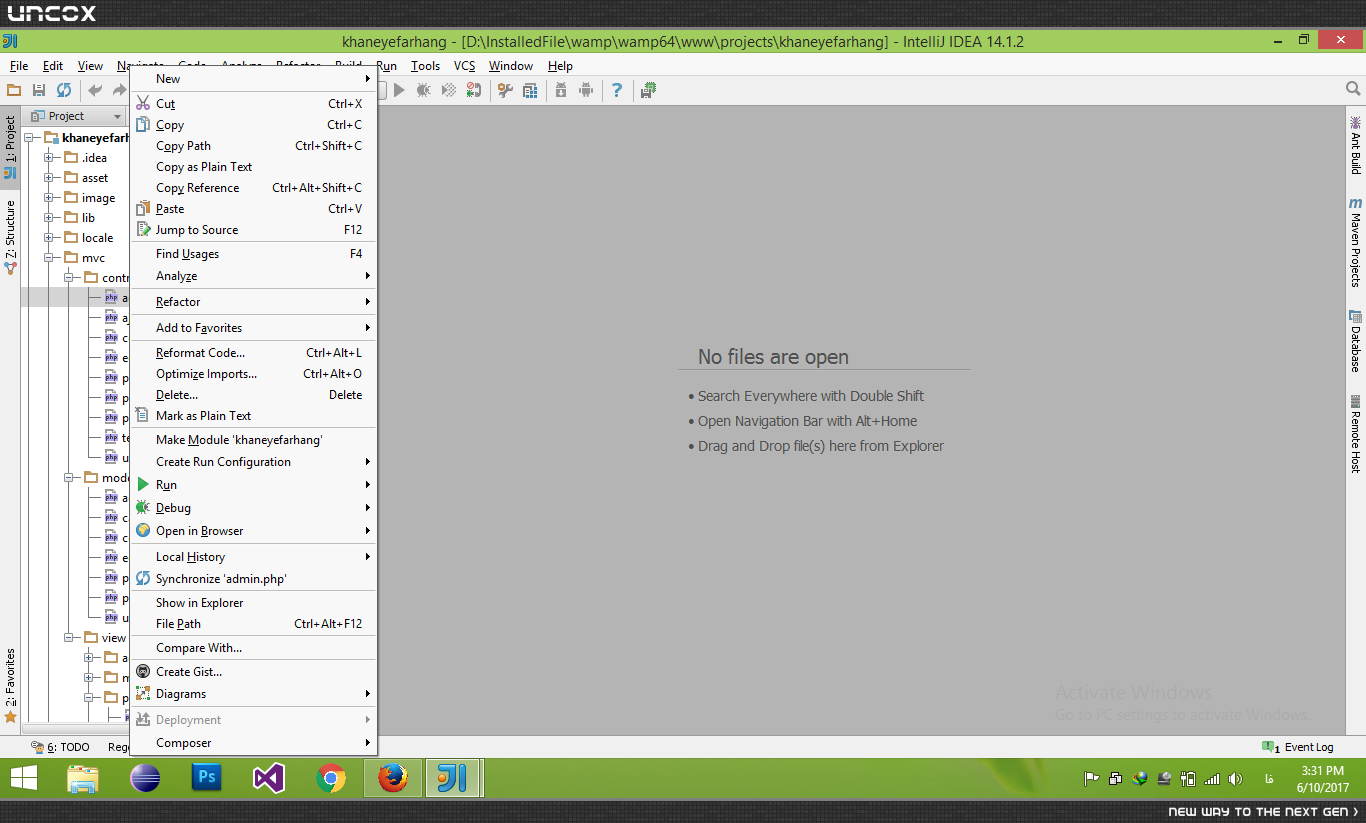Image resolution: width=1366 pixels, height=823 pixels.
Task: Open the Tools menu
Action: 425,66
